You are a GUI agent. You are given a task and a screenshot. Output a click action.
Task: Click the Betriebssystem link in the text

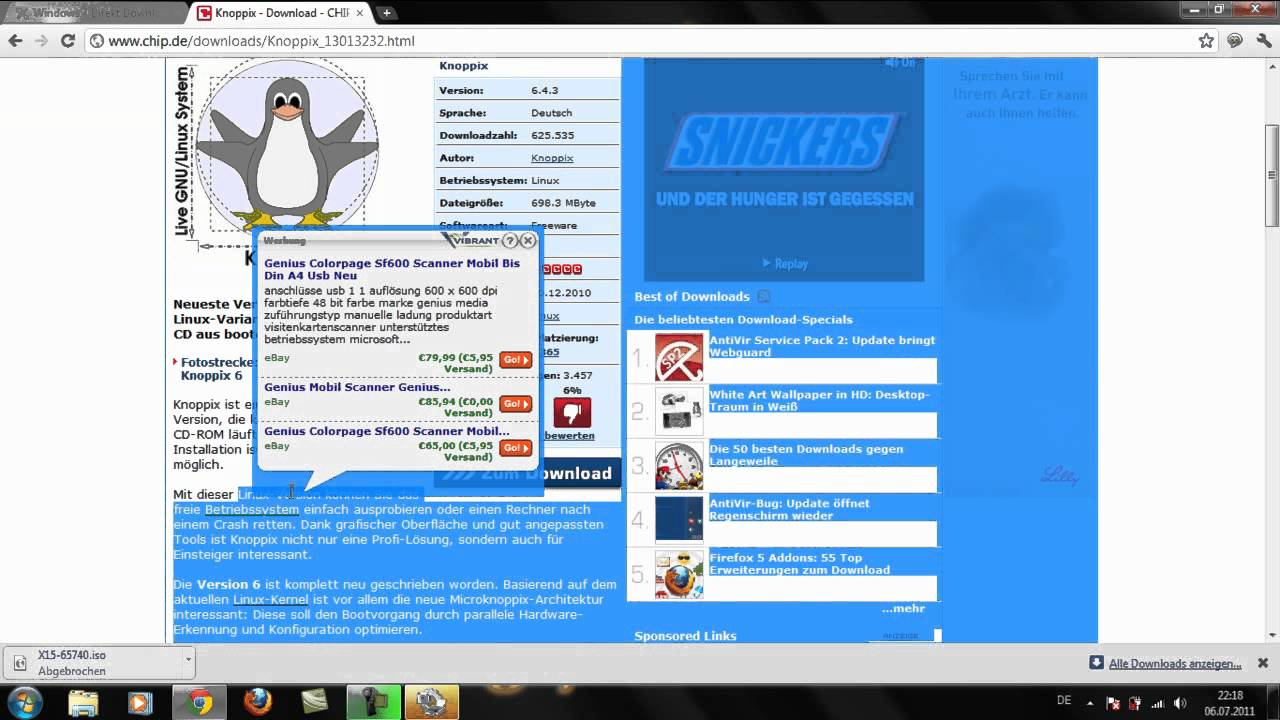pyautogui.click(x=251, y=510)
